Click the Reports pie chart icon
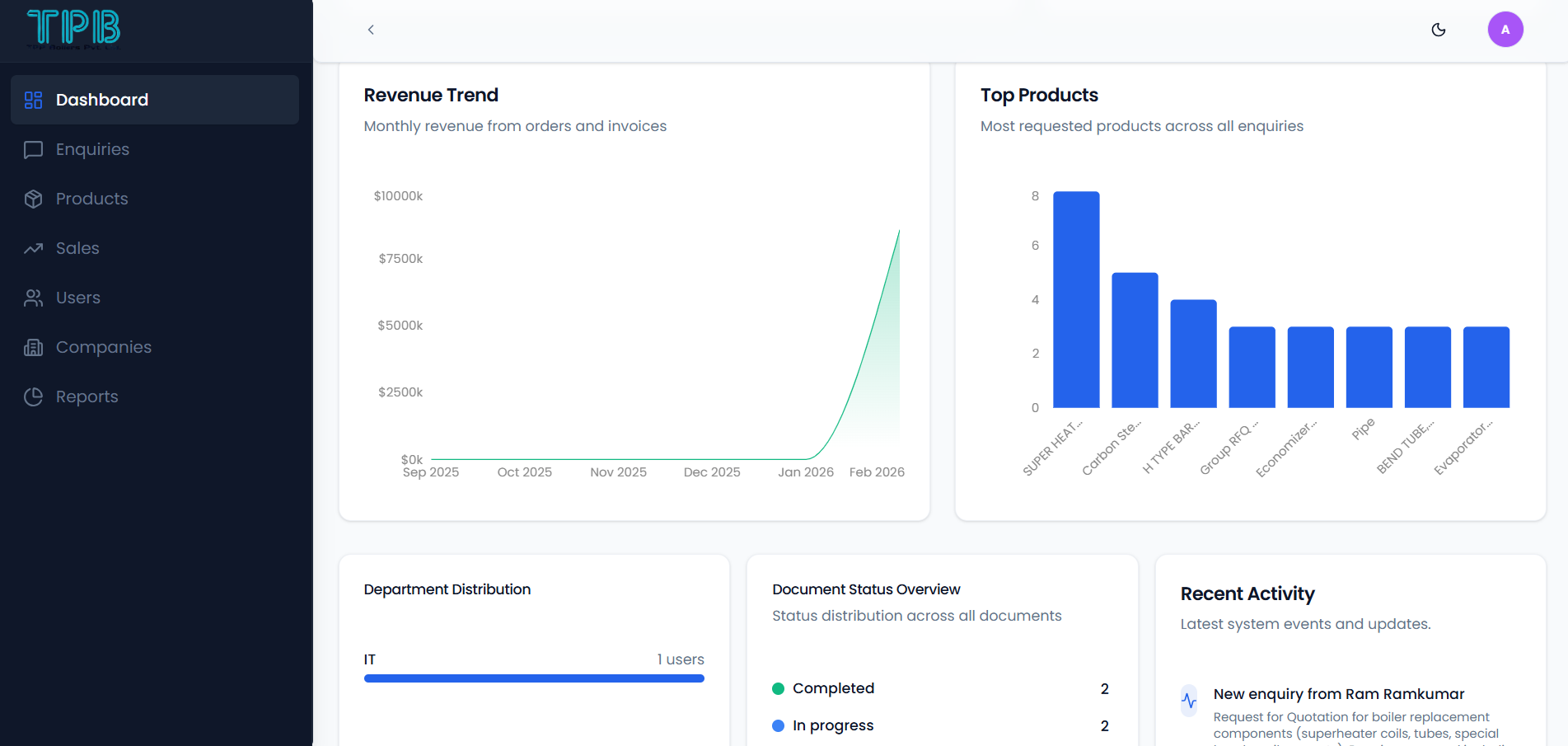Screen dimensions: 1568x746 click(x=33, y=396)
